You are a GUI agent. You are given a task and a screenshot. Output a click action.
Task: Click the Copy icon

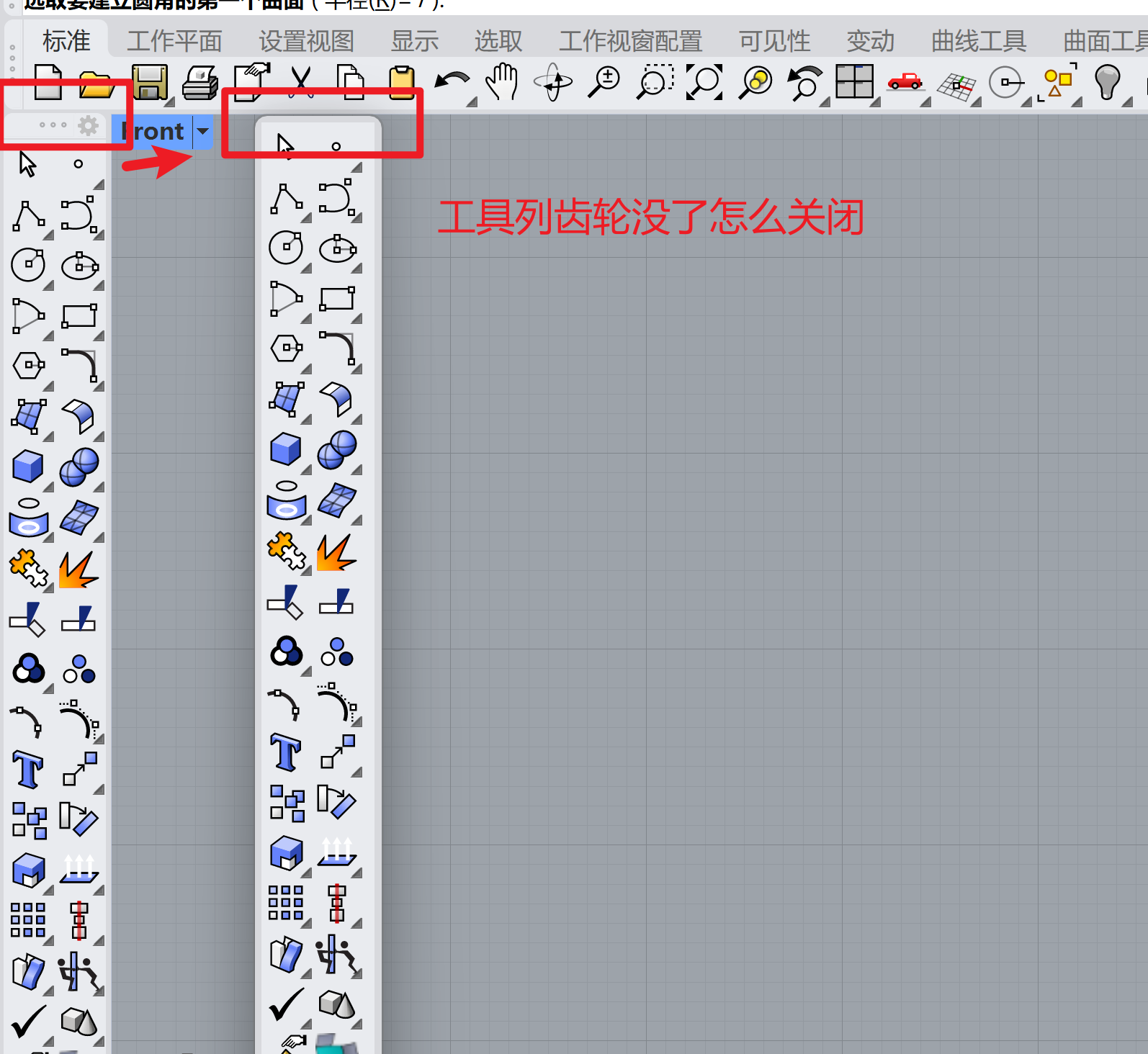[351, 82]
